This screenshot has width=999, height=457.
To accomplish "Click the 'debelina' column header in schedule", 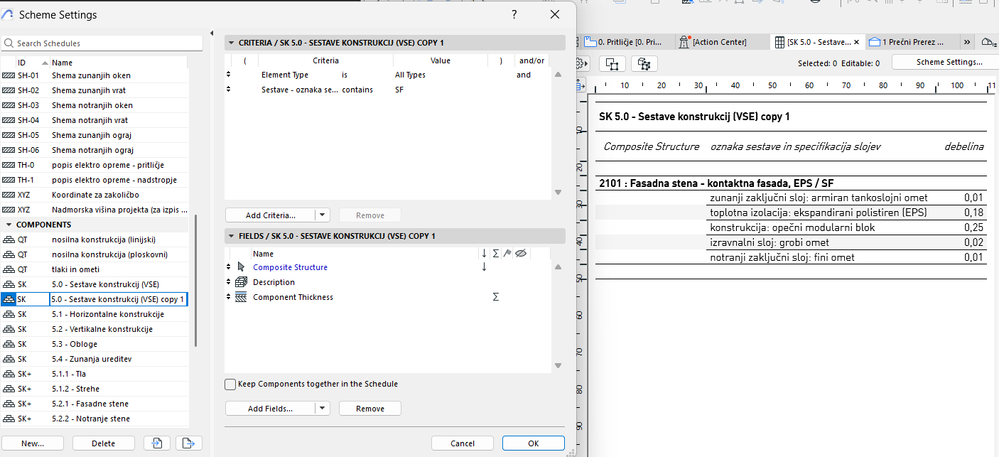I will pos(963,147).
